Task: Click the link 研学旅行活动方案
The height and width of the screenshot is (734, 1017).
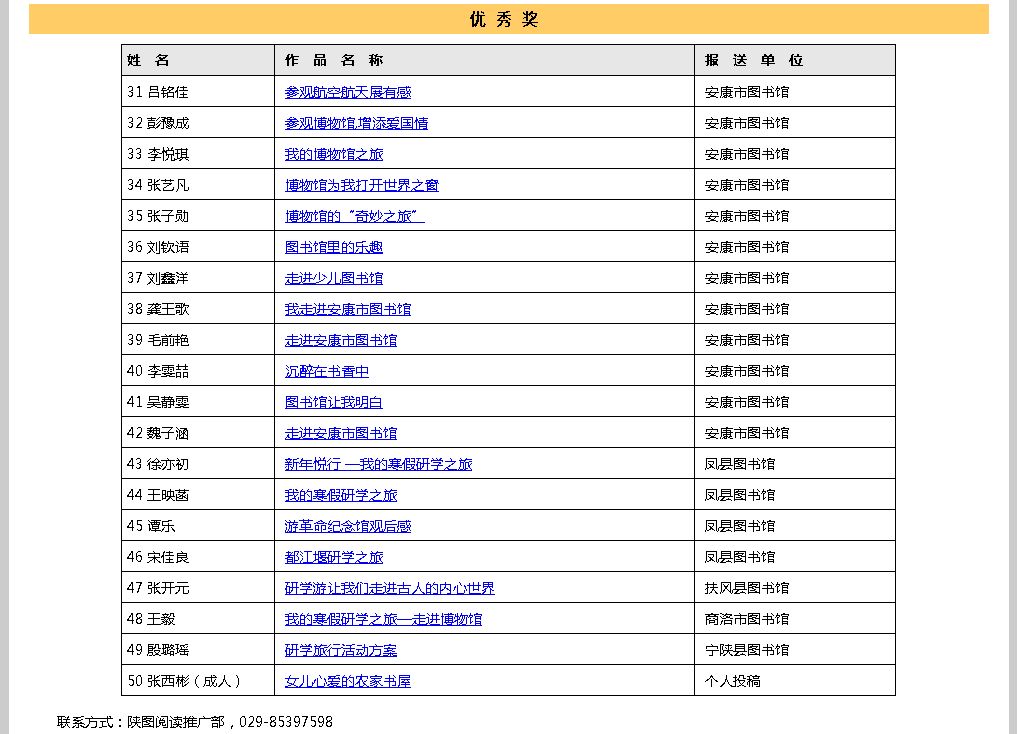Action: coord(341,650)
